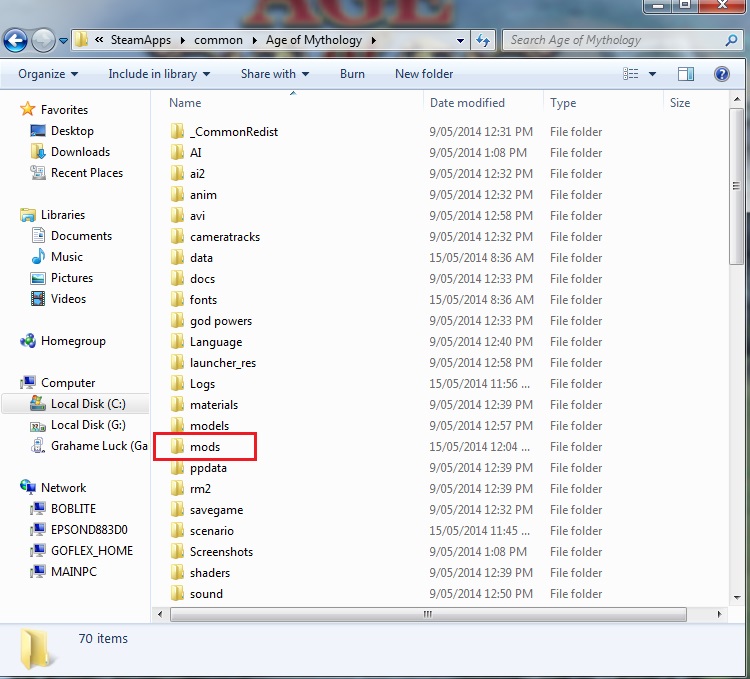750x679 pixels.
Task: Click the Forward navigation arrow button
Action: click(x=43, y=40)
